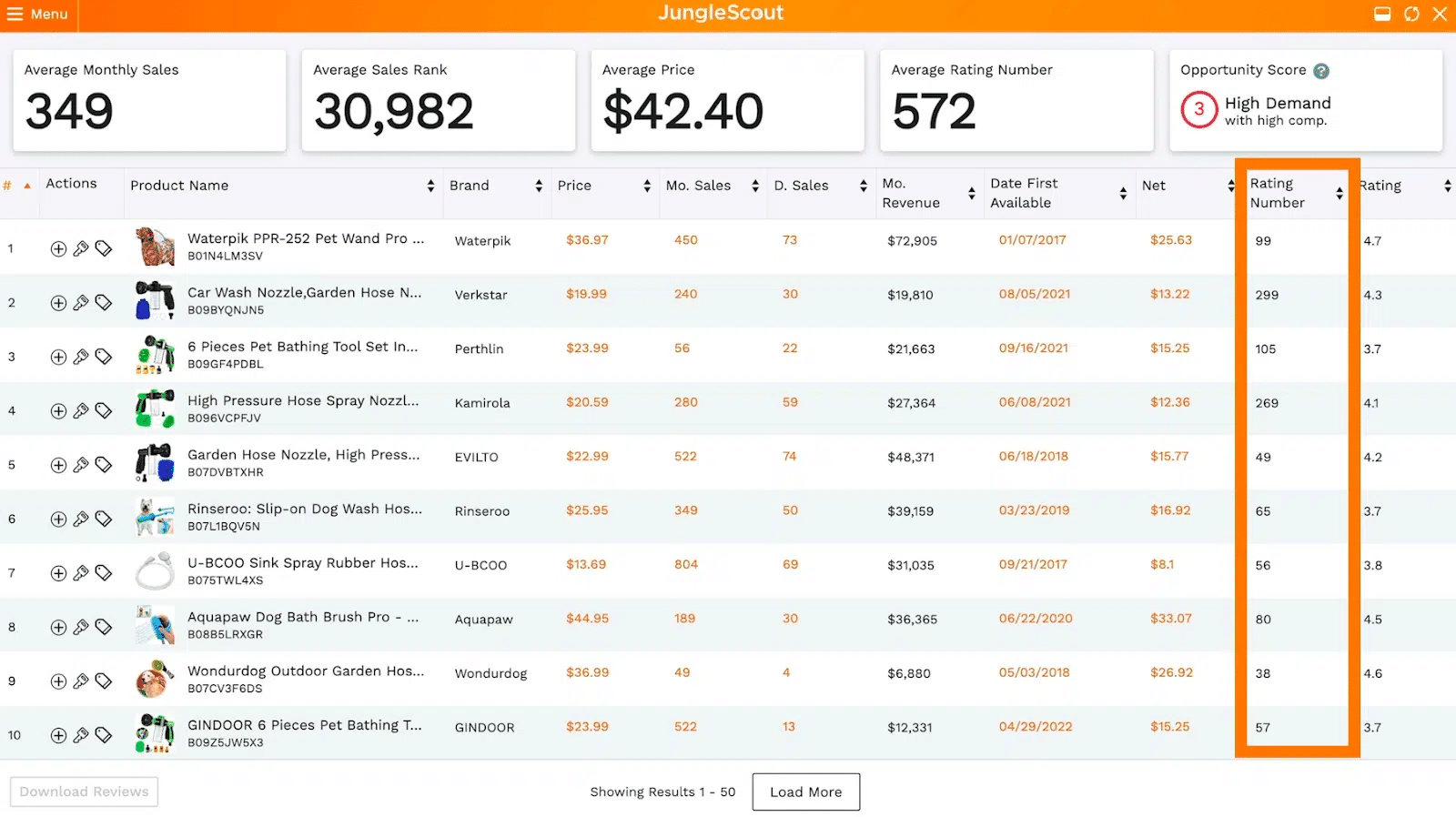This screenshot has width=1456, height=817.
Task: Sort by Rating Number column arrows
Action: (1339, 193)
